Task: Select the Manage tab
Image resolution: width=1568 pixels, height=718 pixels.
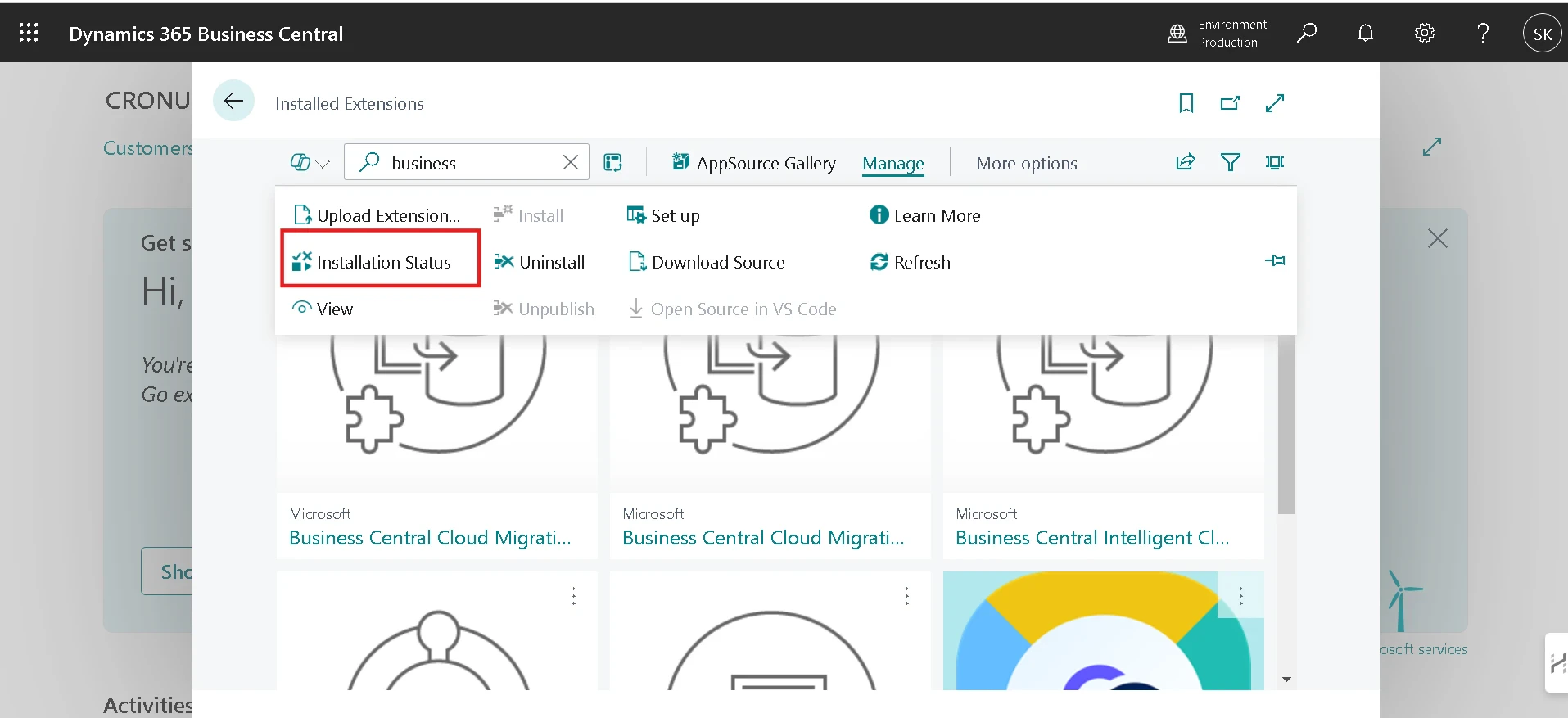Action: click(892, 164)
